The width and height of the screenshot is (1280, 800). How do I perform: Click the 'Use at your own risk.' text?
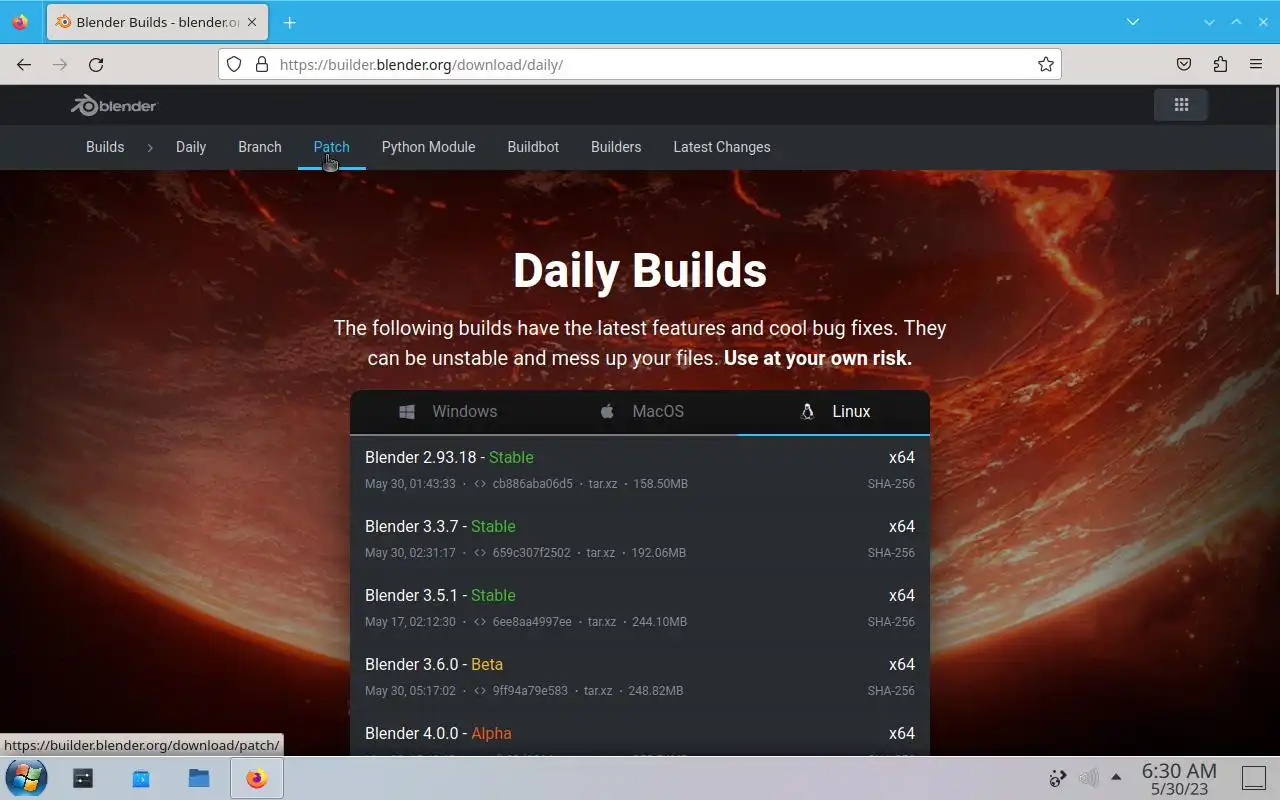click(x=818, y=358)
